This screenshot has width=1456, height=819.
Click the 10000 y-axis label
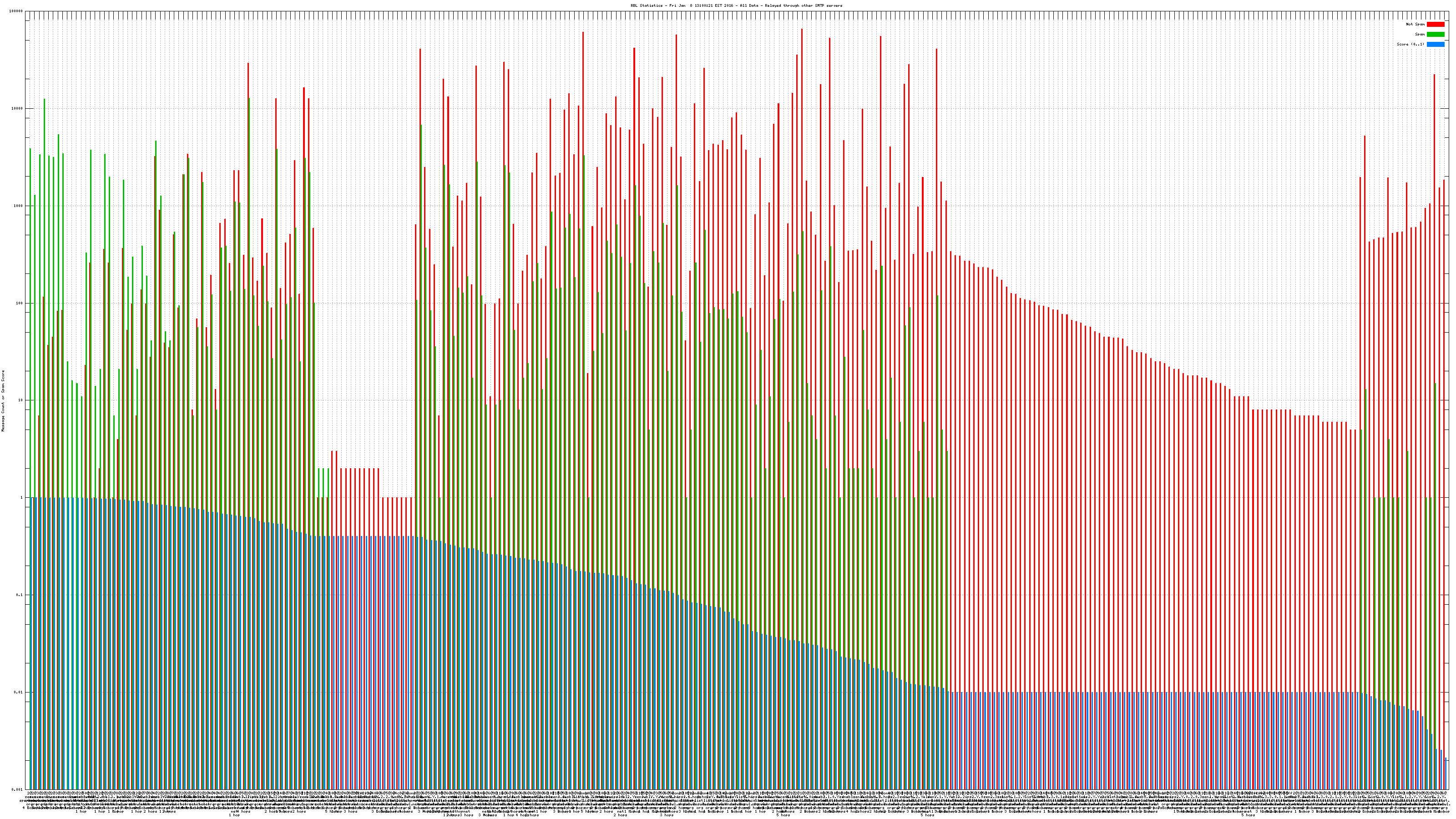click(x=18, y=109)
